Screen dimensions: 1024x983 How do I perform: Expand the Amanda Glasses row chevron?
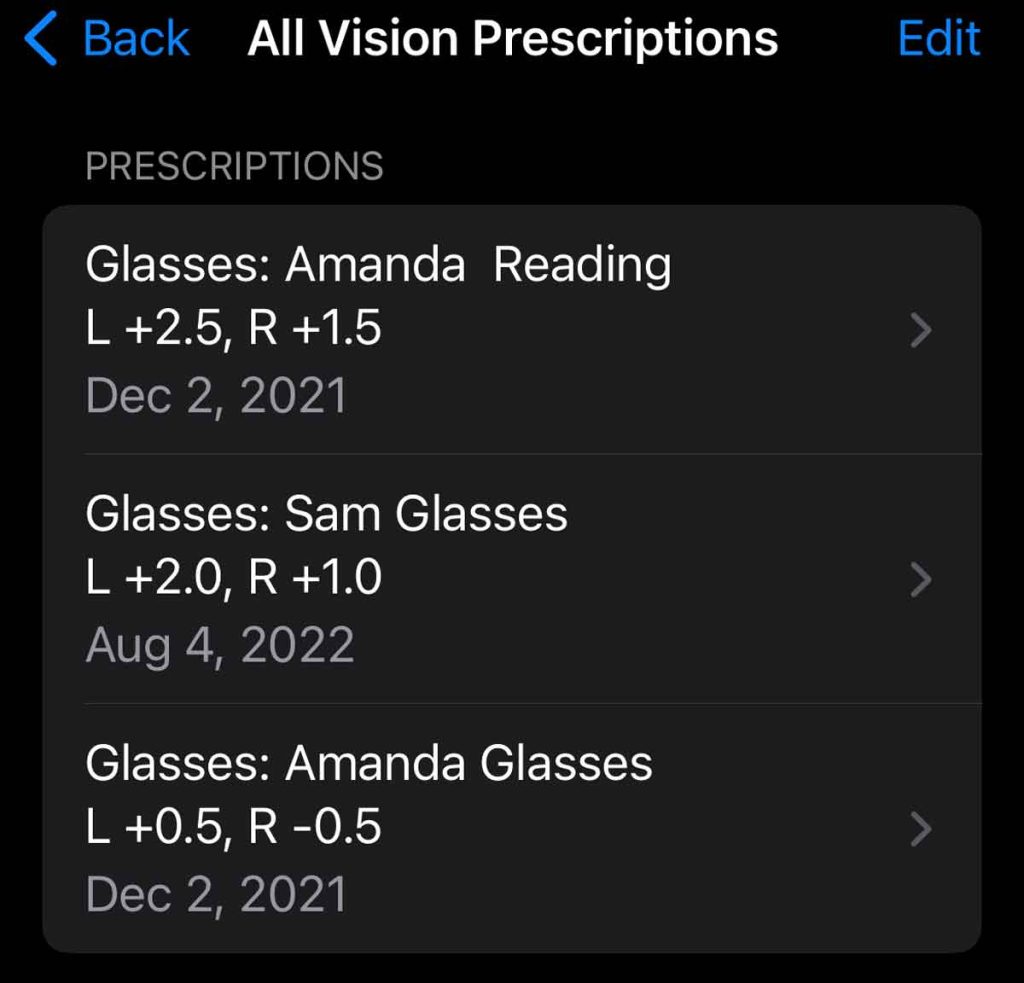click(922, 828)
